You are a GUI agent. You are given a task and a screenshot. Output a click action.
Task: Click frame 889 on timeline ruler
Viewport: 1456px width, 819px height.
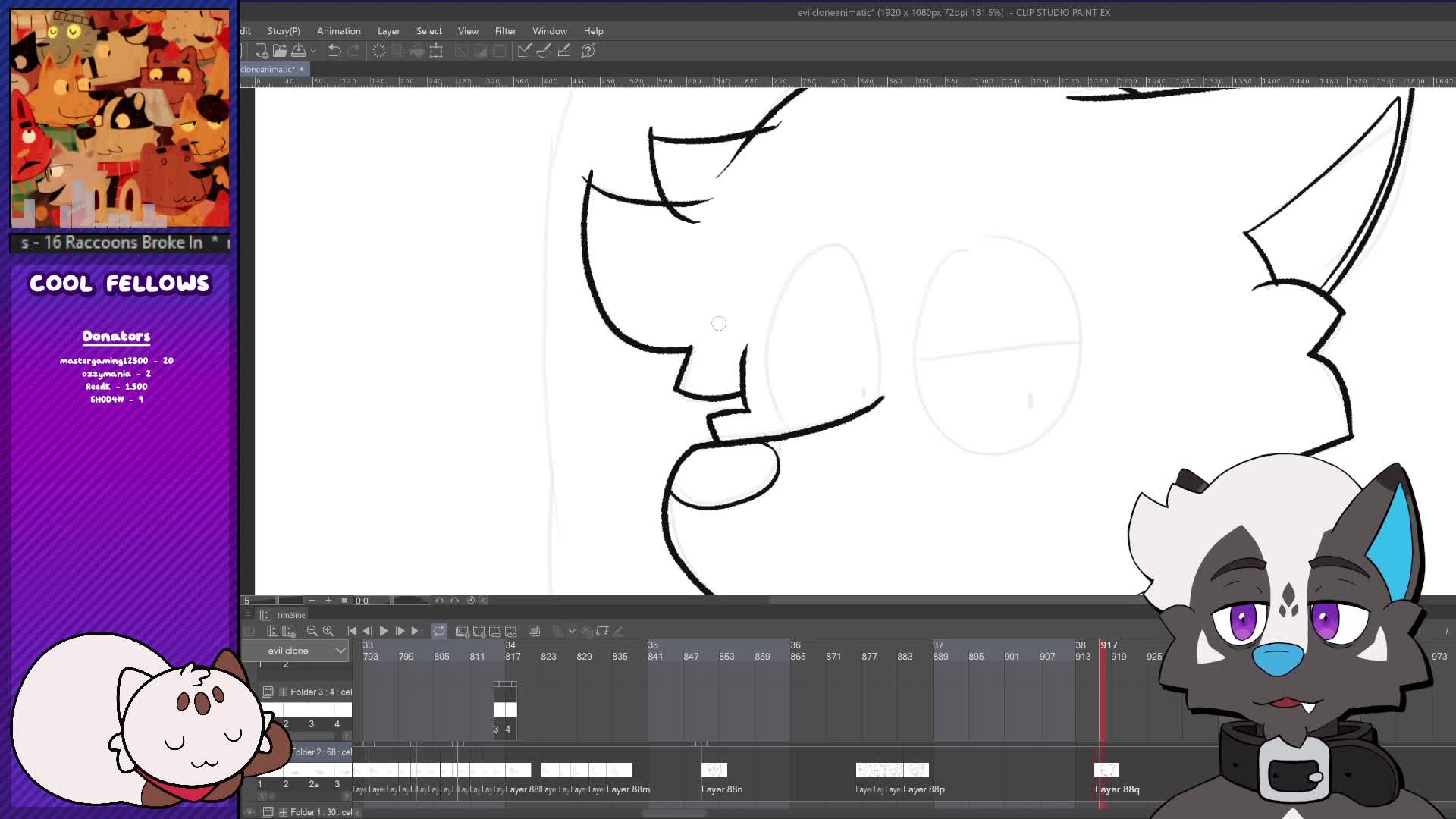pyautogui.click(x=940, y=657)
